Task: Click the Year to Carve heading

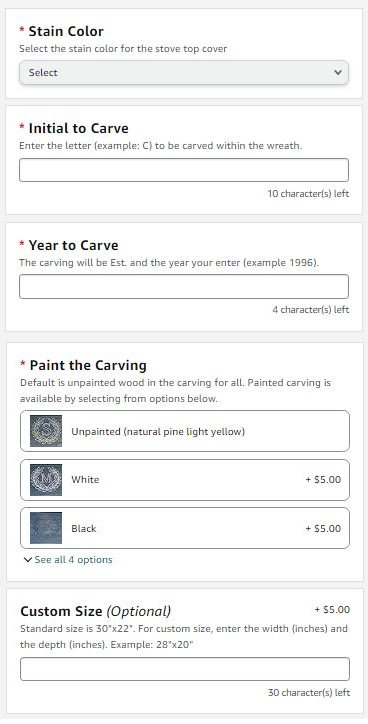Action: click(73, 245)
